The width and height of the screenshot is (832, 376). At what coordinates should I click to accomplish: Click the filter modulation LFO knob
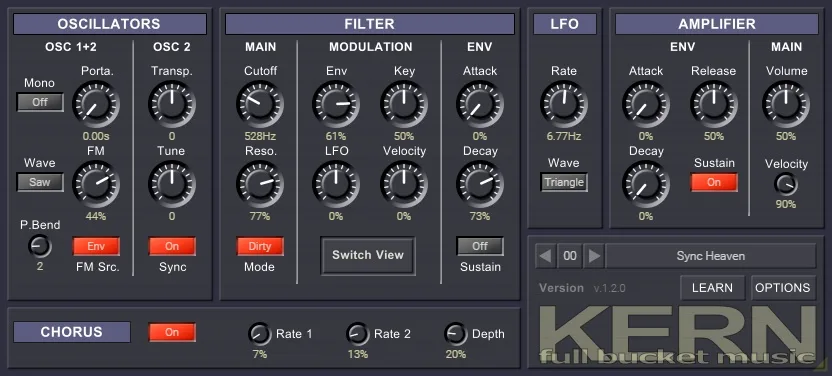click(x=336, y=184)
